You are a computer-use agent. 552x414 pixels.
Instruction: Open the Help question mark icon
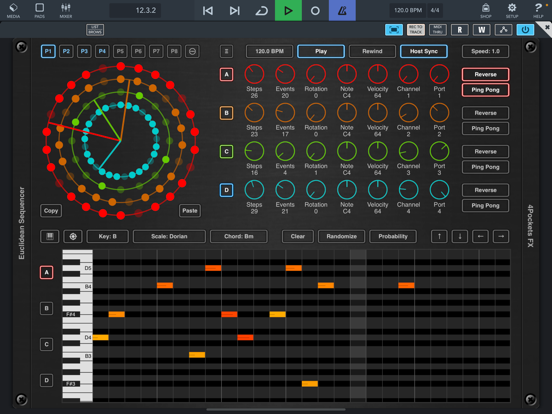[538, 10]
